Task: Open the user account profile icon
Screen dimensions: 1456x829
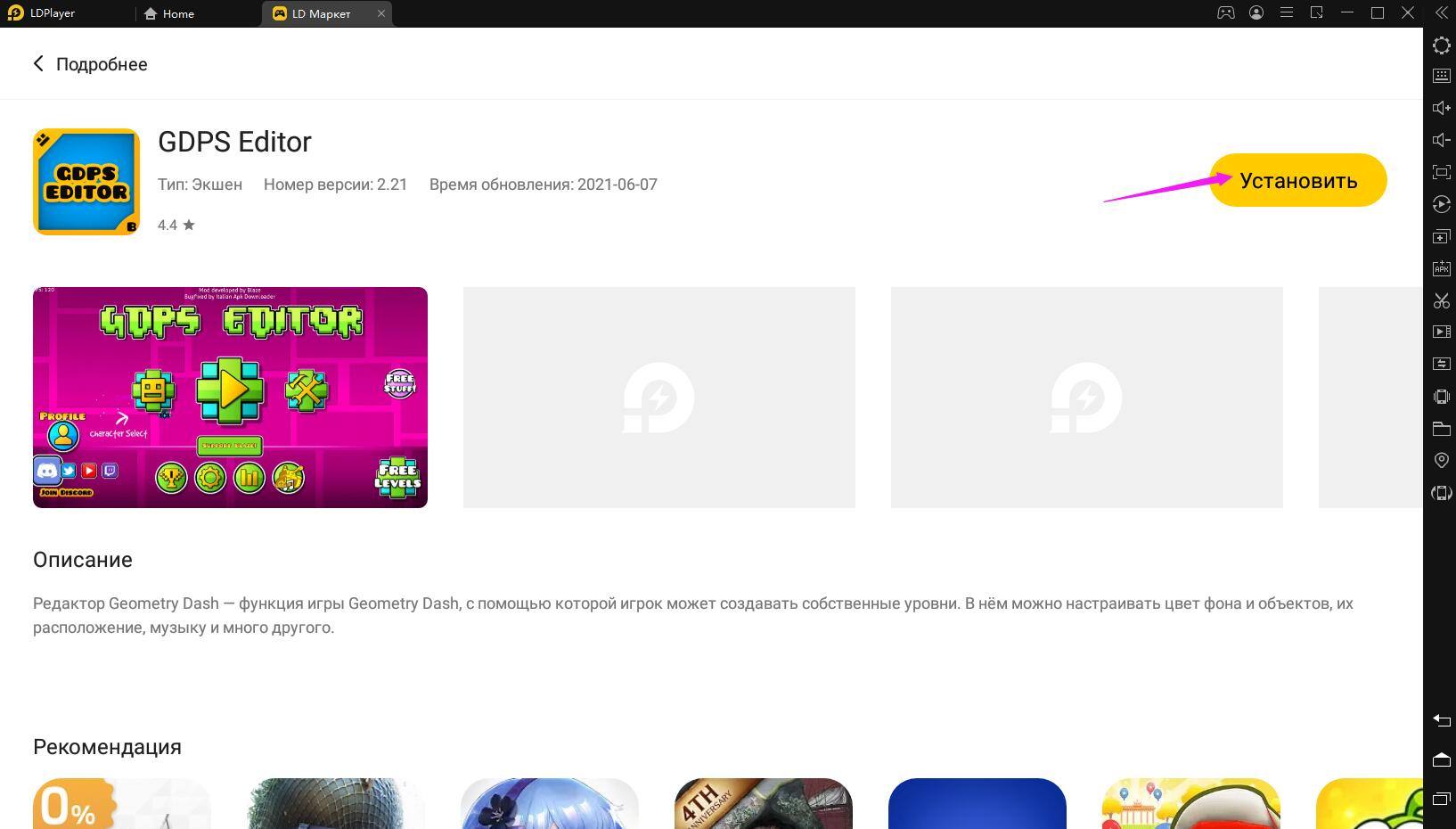Action: tap(1256, 13)
